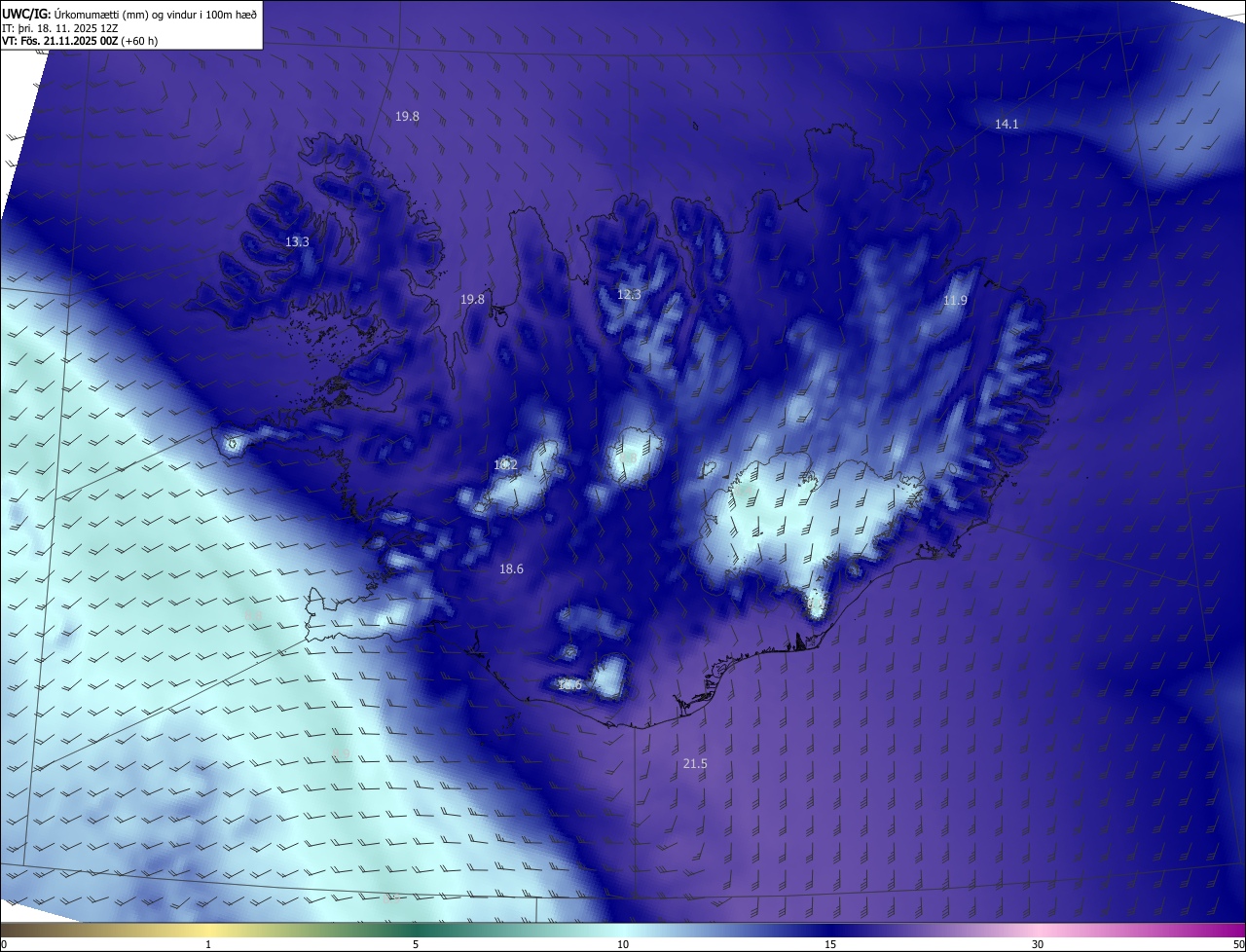Click the 11.9 value label in the east
The width and height of the screenshot is (1246, 952).
tap(955, 301)
